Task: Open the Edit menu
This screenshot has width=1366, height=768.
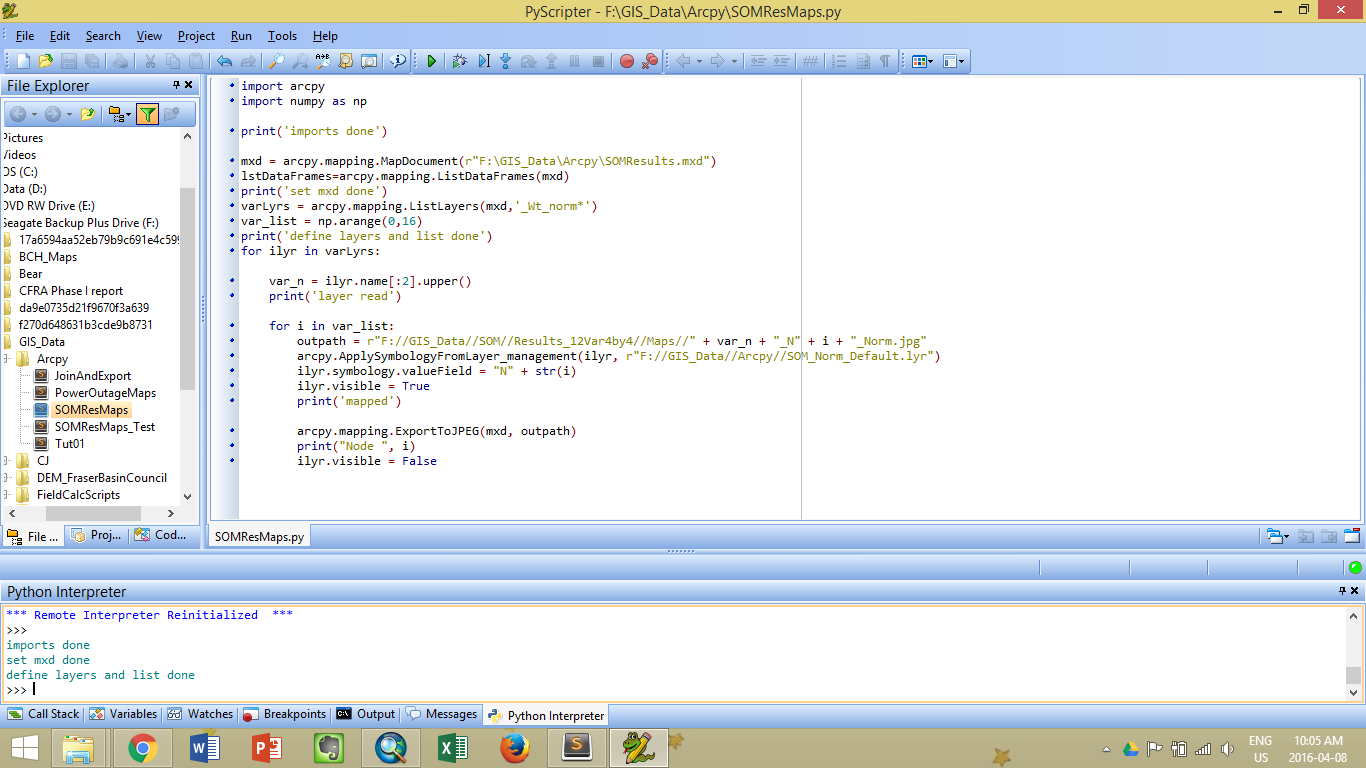Action: [60, 35]
